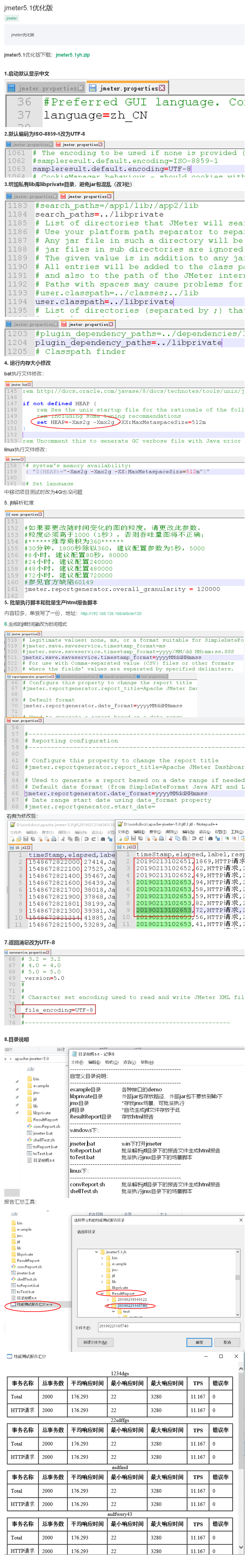Click the 错误率 header in asdfasd table

click(x=221, y=1477)
